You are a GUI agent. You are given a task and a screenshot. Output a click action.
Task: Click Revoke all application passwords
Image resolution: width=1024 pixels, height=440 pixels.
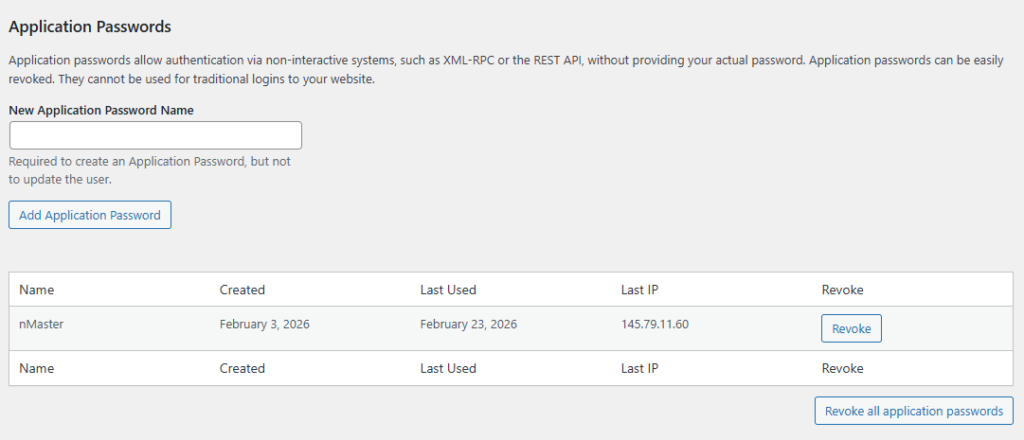pos(914,411)
